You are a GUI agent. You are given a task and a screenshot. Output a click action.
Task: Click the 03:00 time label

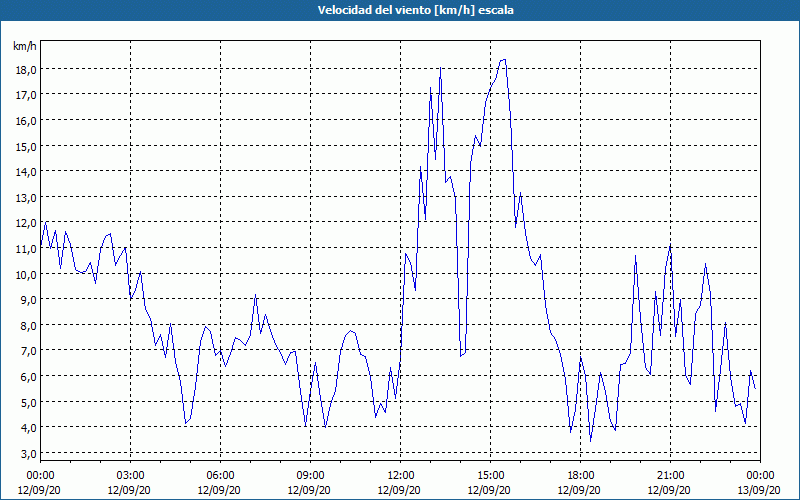point(130,476)
